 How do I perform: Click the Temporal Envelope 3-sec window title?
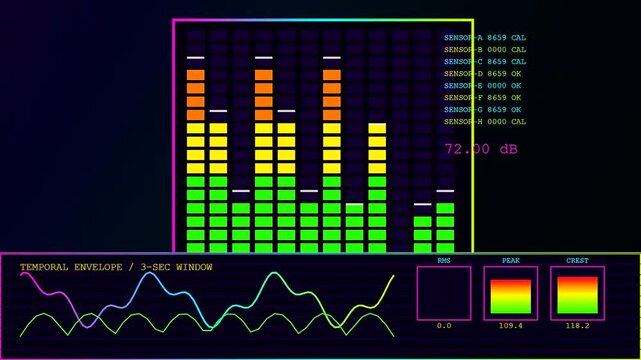(x=116, y=267)
